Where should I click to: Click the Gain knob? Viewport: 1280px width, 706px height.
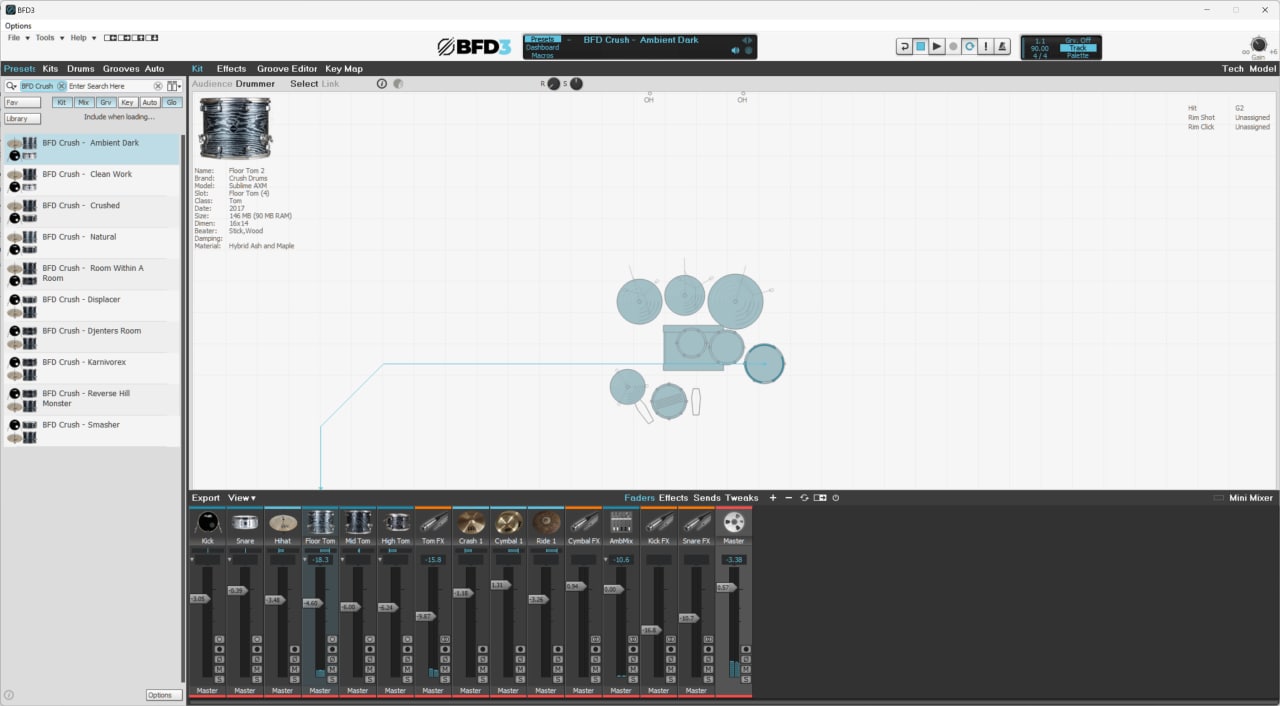1258,45
